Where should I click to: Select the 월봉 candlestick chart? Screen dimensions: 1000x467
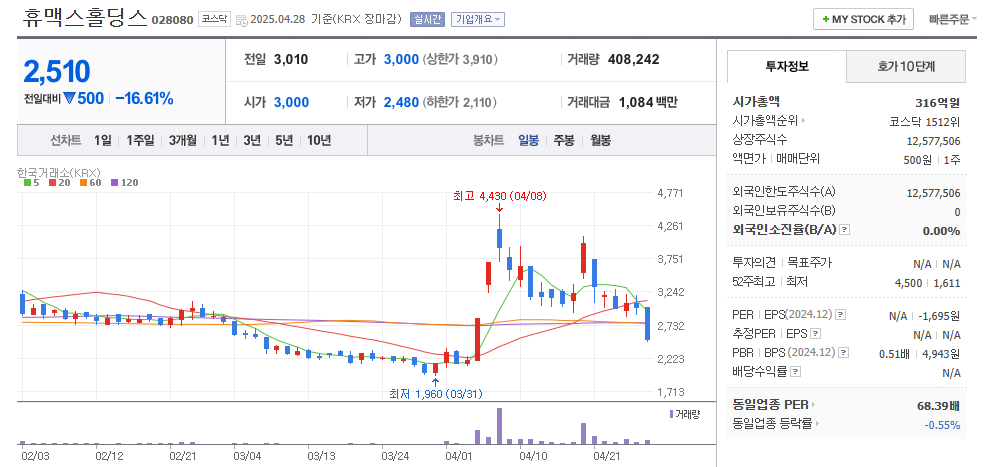click(600, 140)
